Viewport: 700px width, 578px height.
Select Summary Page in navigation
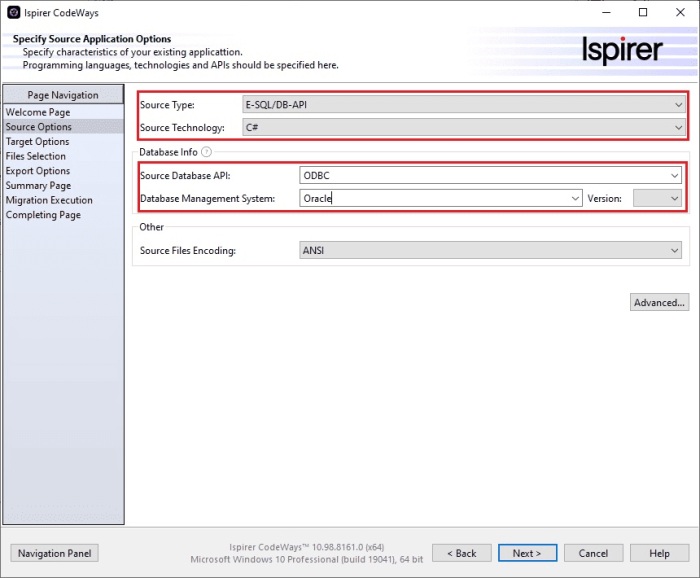click(38, 185)
